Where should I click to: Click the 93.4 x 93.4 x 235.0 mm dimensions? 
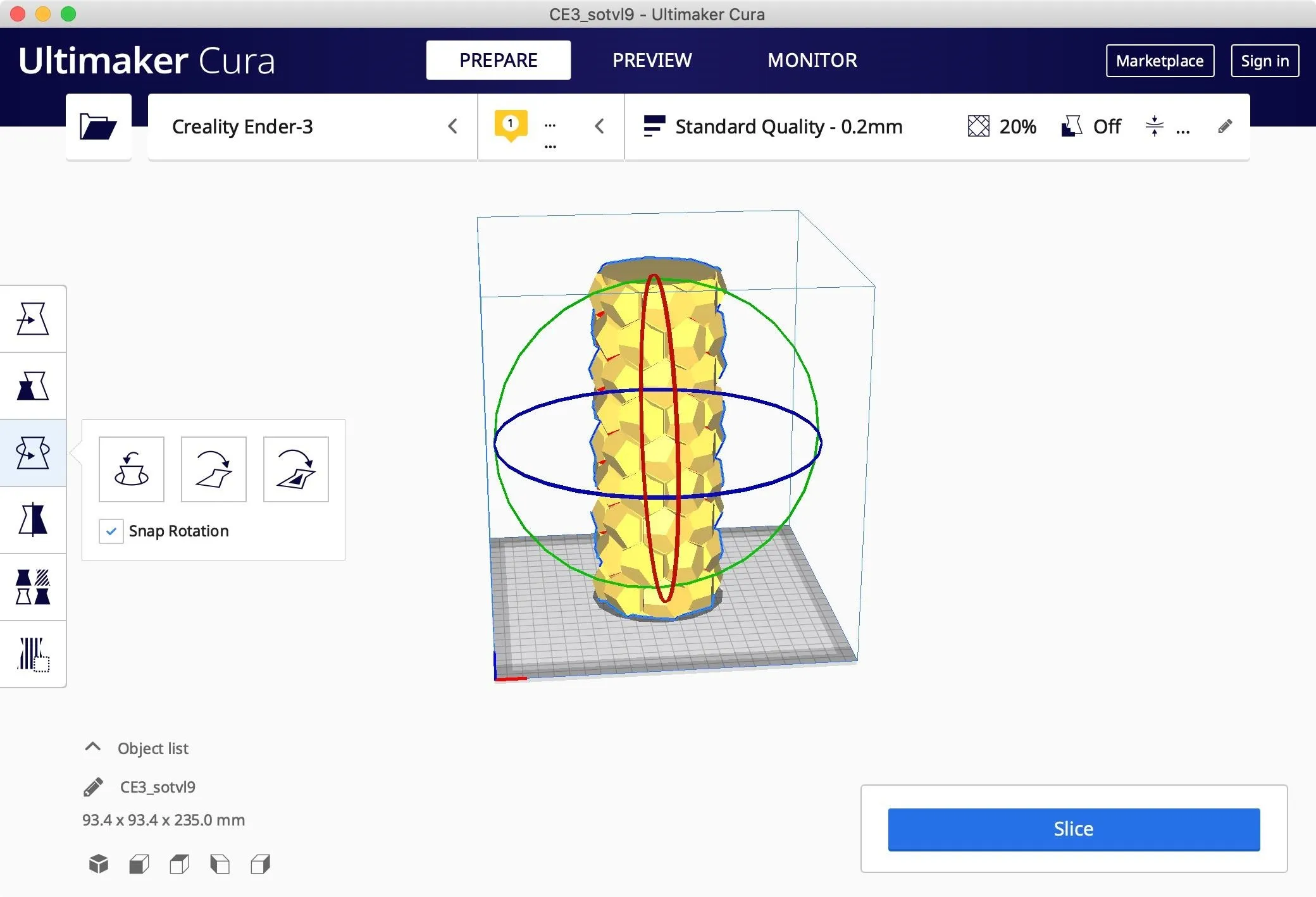point(163,820)
